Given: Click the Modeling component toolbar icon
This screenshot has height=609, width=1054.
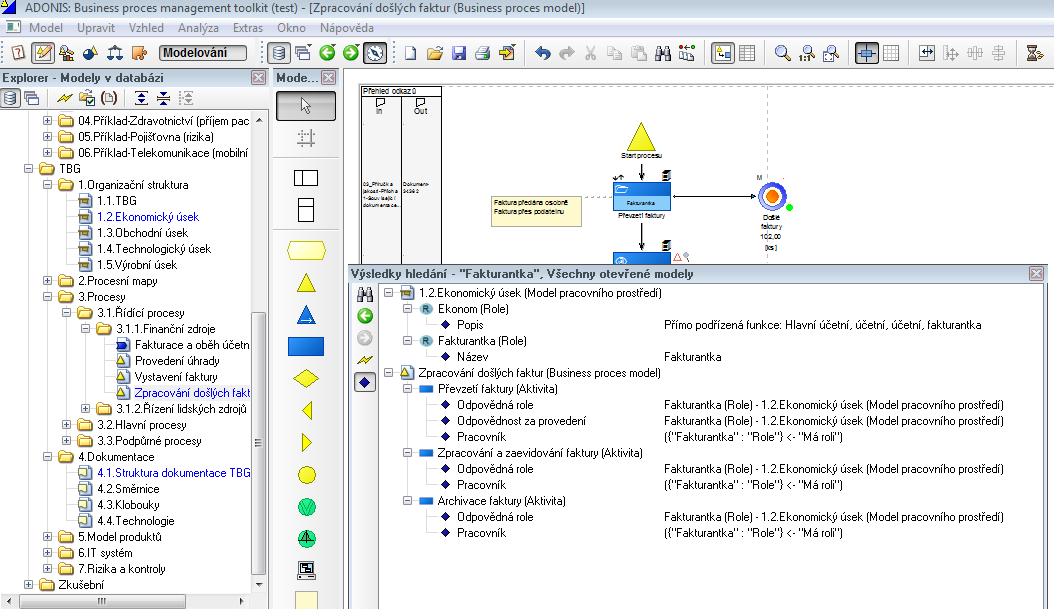Looking at the screenshot, I should [43, 52].
